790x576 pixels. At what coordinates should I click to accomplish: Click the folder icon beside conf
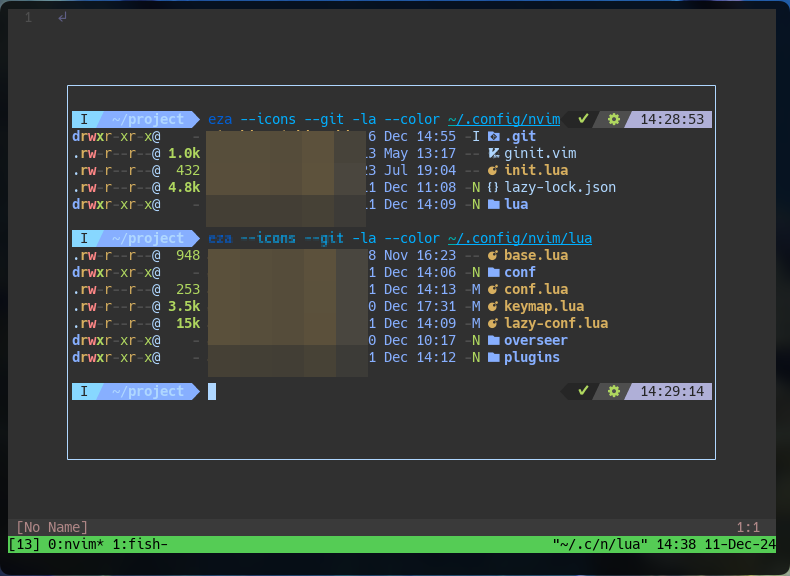click(x=494, y=273)
